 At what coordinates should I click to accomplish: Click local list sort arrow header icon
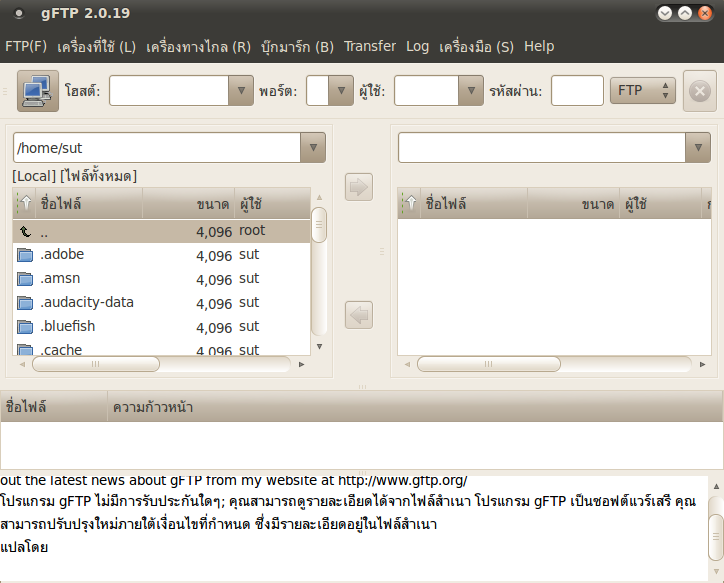[25, 203]
